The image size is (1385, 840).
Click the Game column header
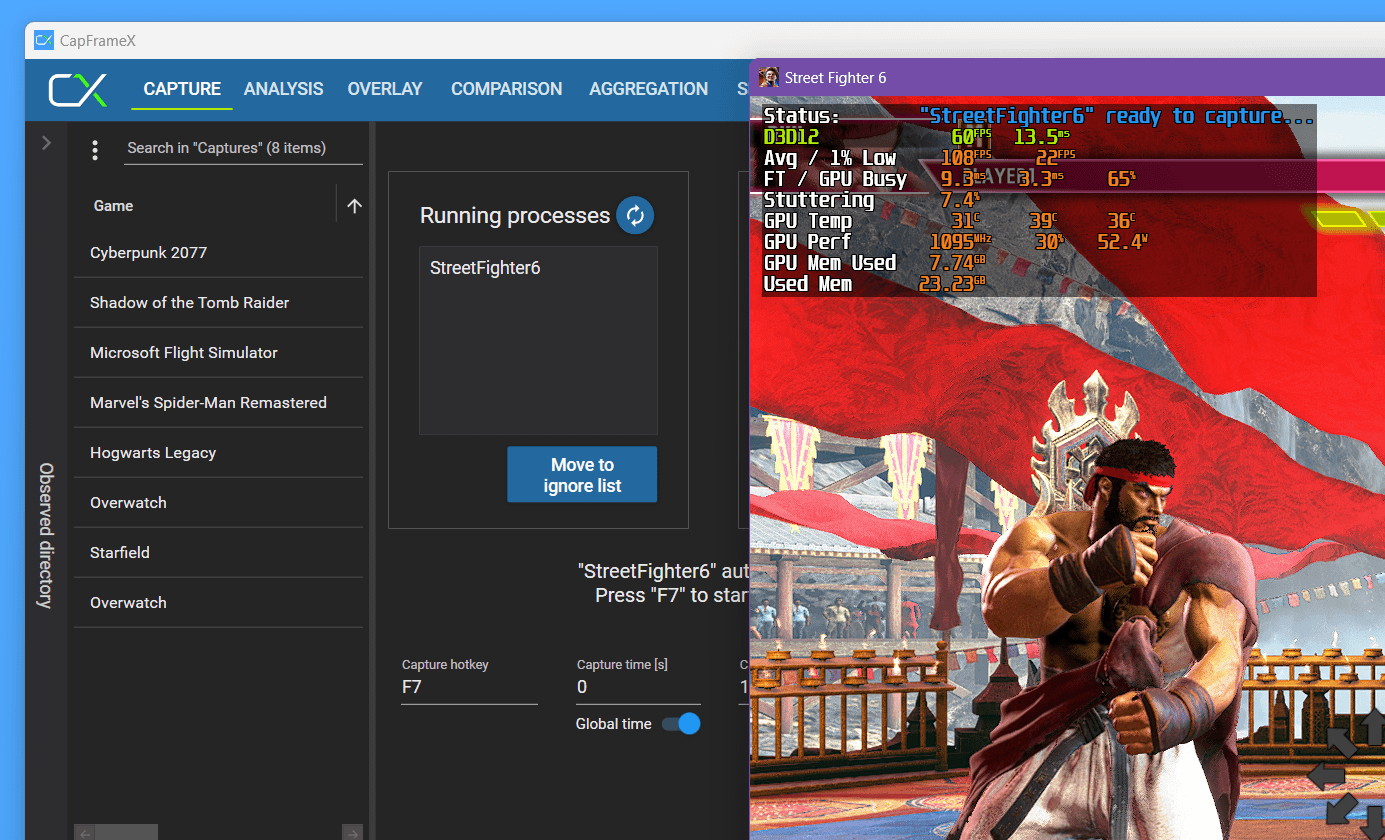coord(113,206)
